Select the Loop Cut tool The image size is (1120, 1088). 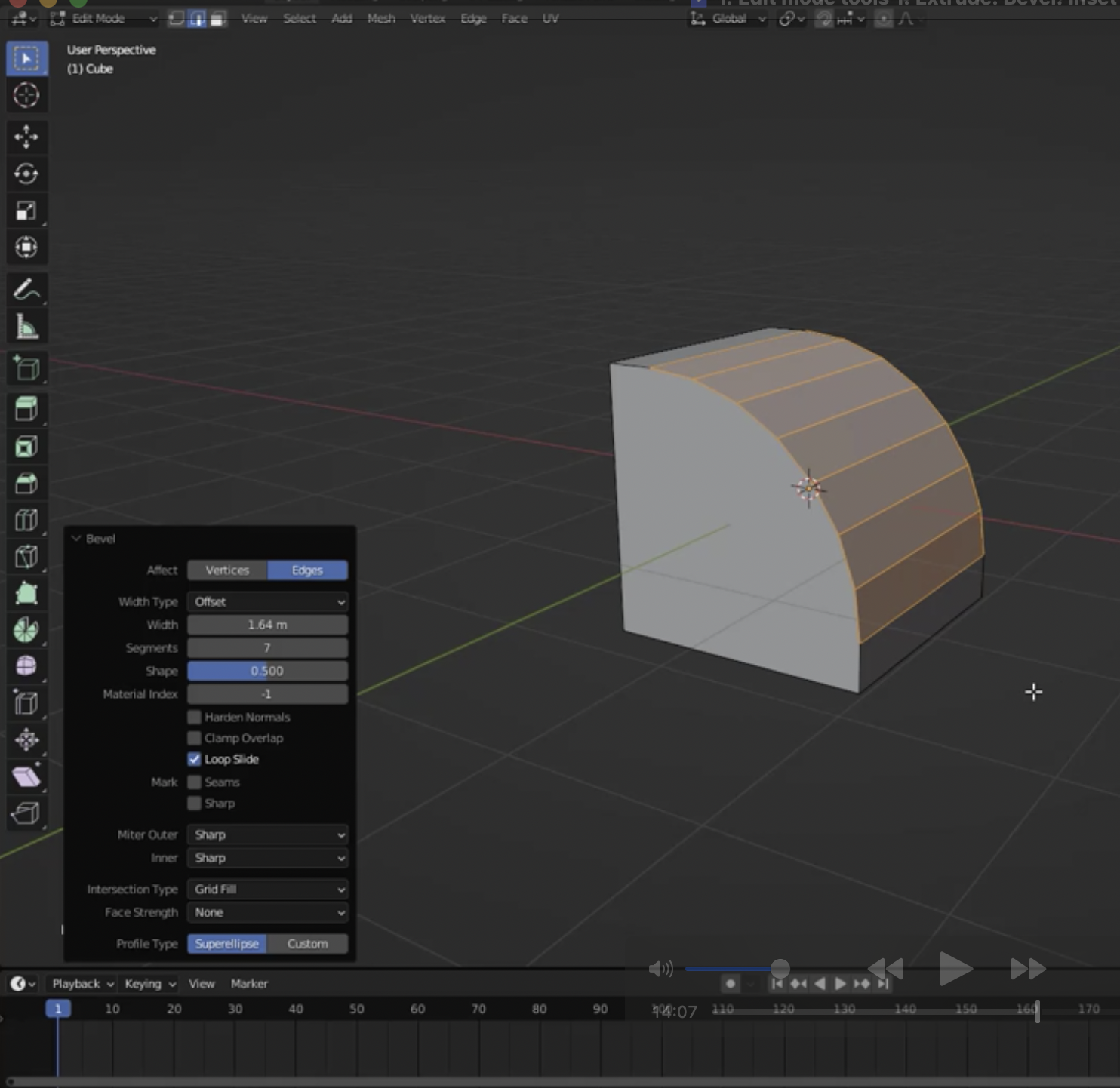pyautogui.click(x=26, y=520)
